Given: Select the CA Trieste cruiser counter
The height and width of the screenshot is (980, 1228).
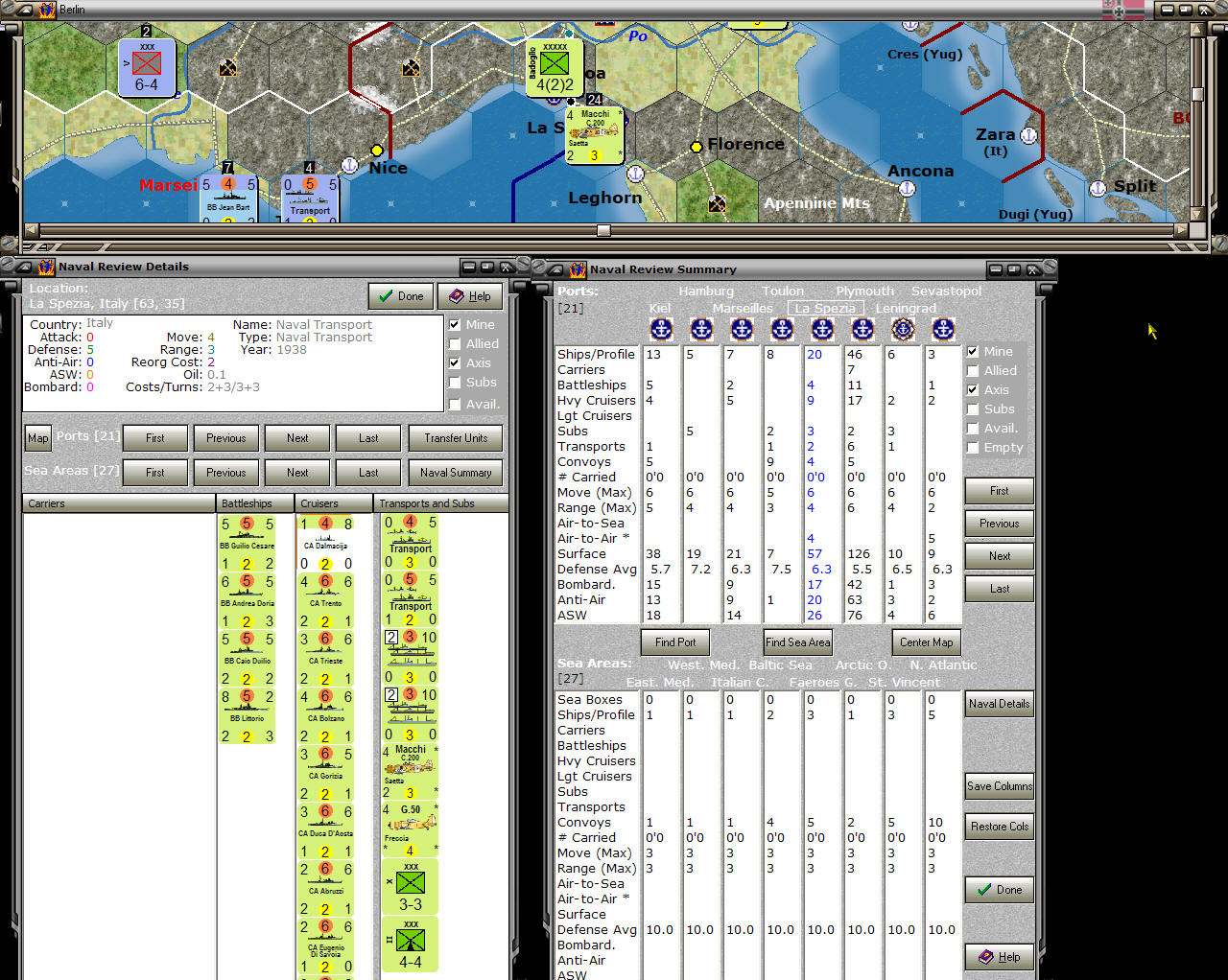Looking at the screenshot, I should (x=326, y=659).
